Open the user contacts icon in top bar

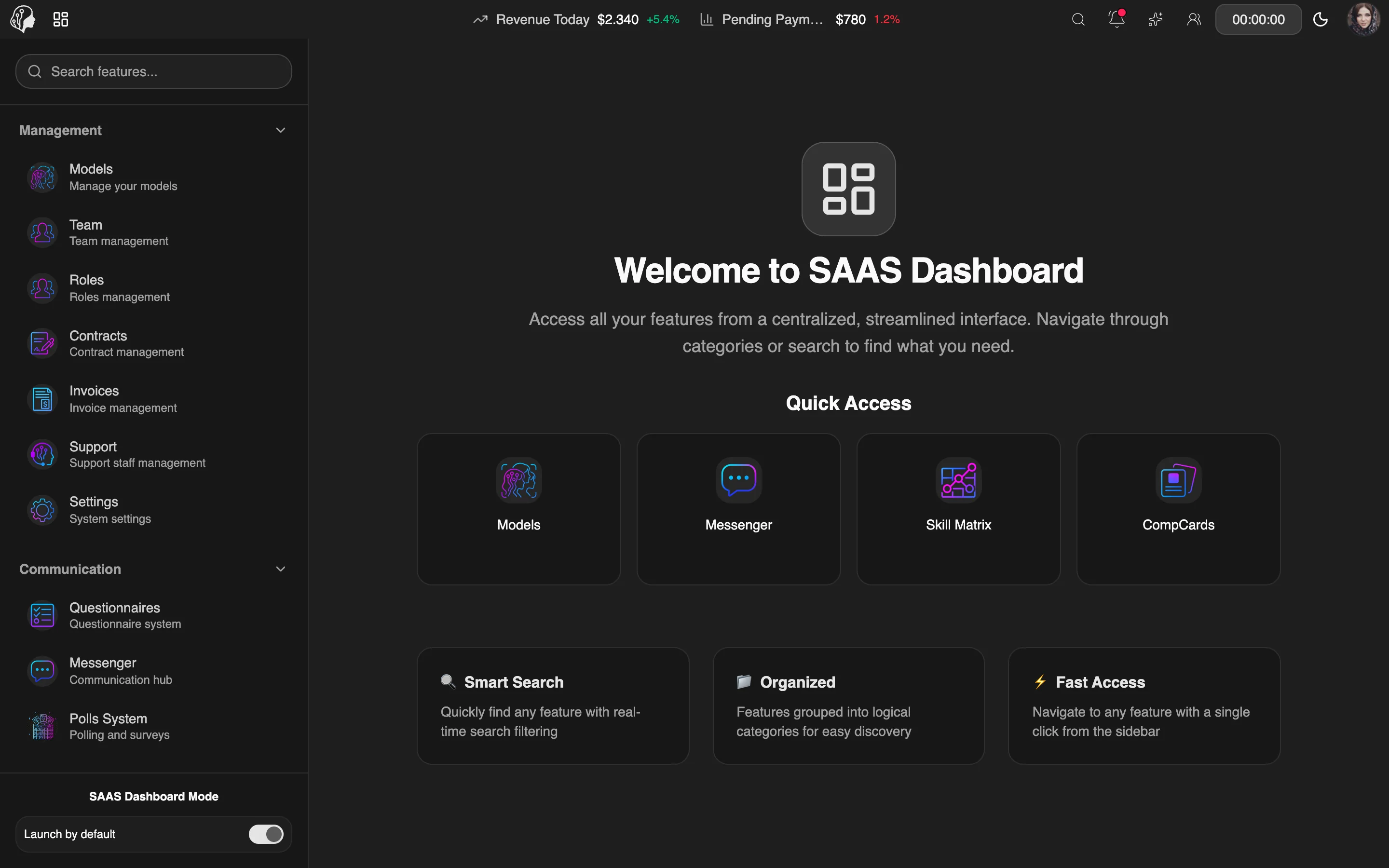coord(1194,19)
